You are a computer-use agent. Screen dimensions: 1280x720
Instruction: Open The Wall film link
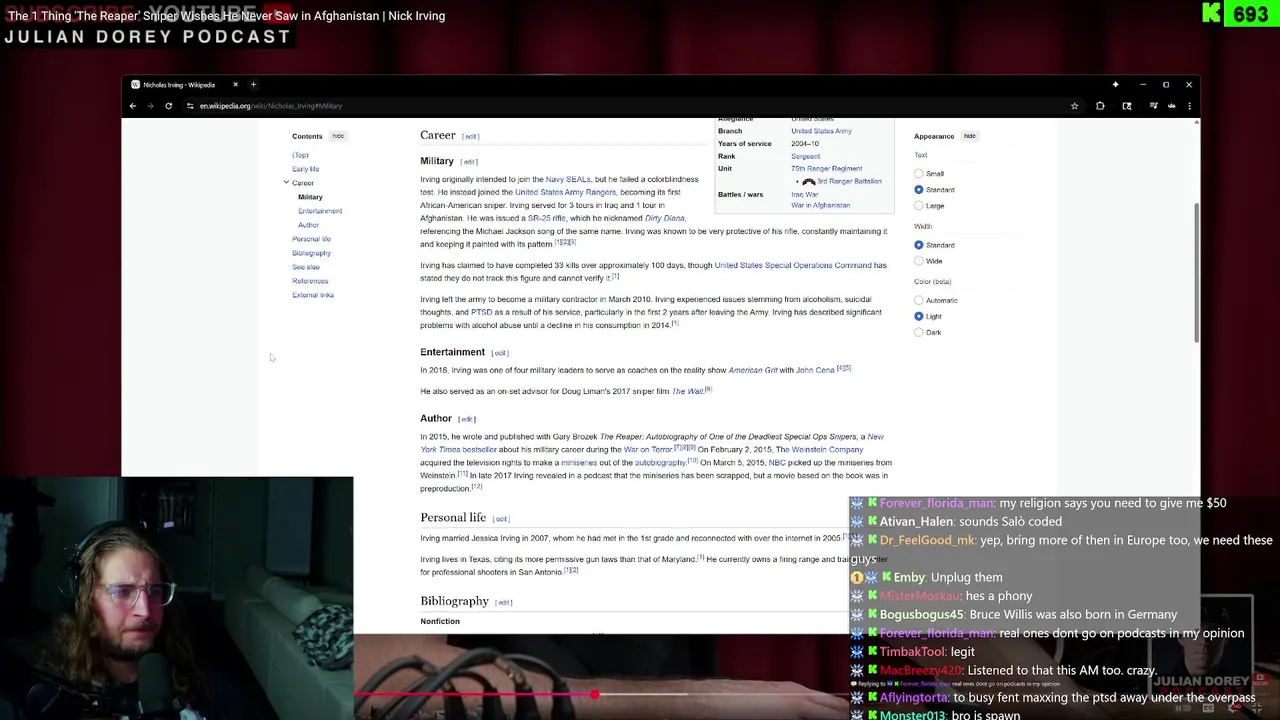pyautogui.click(x=687, y=392)
